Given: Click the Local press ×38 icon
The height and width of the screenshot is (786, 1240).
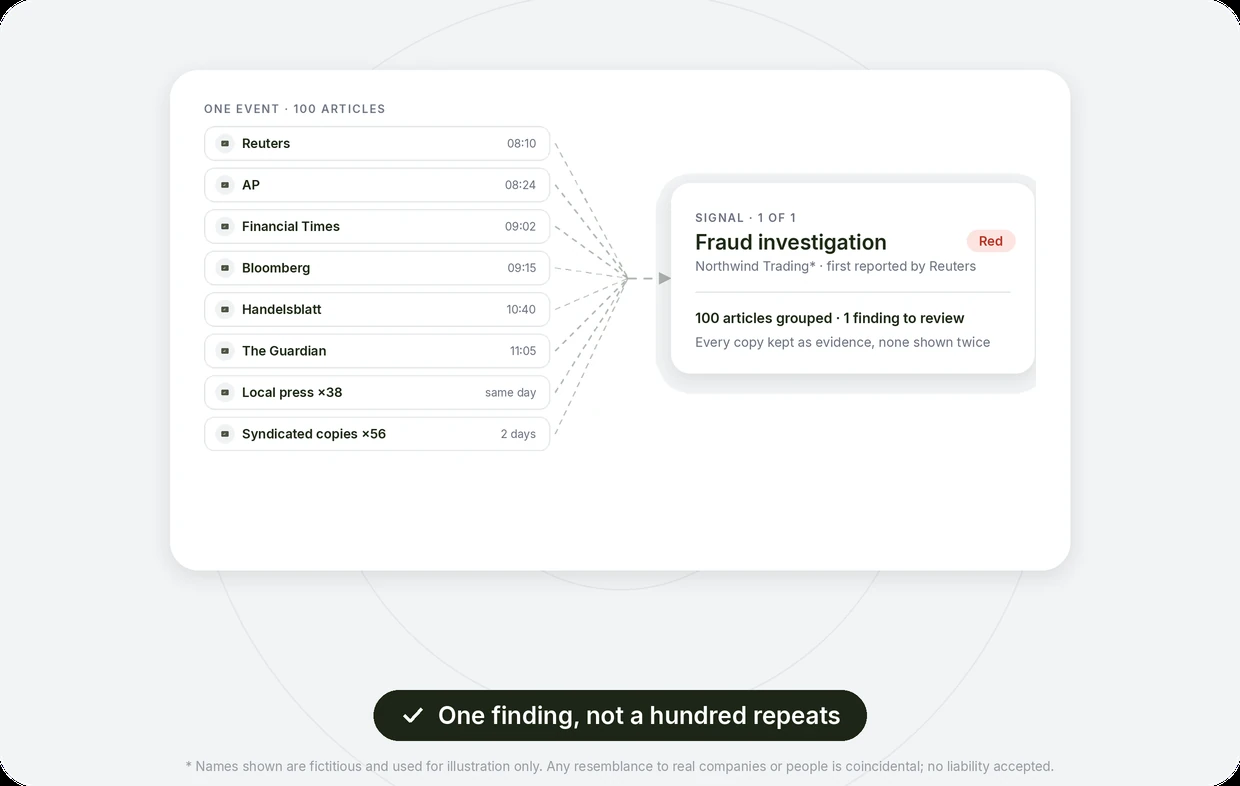Looking at the screenshot, I should coord(225,392).
